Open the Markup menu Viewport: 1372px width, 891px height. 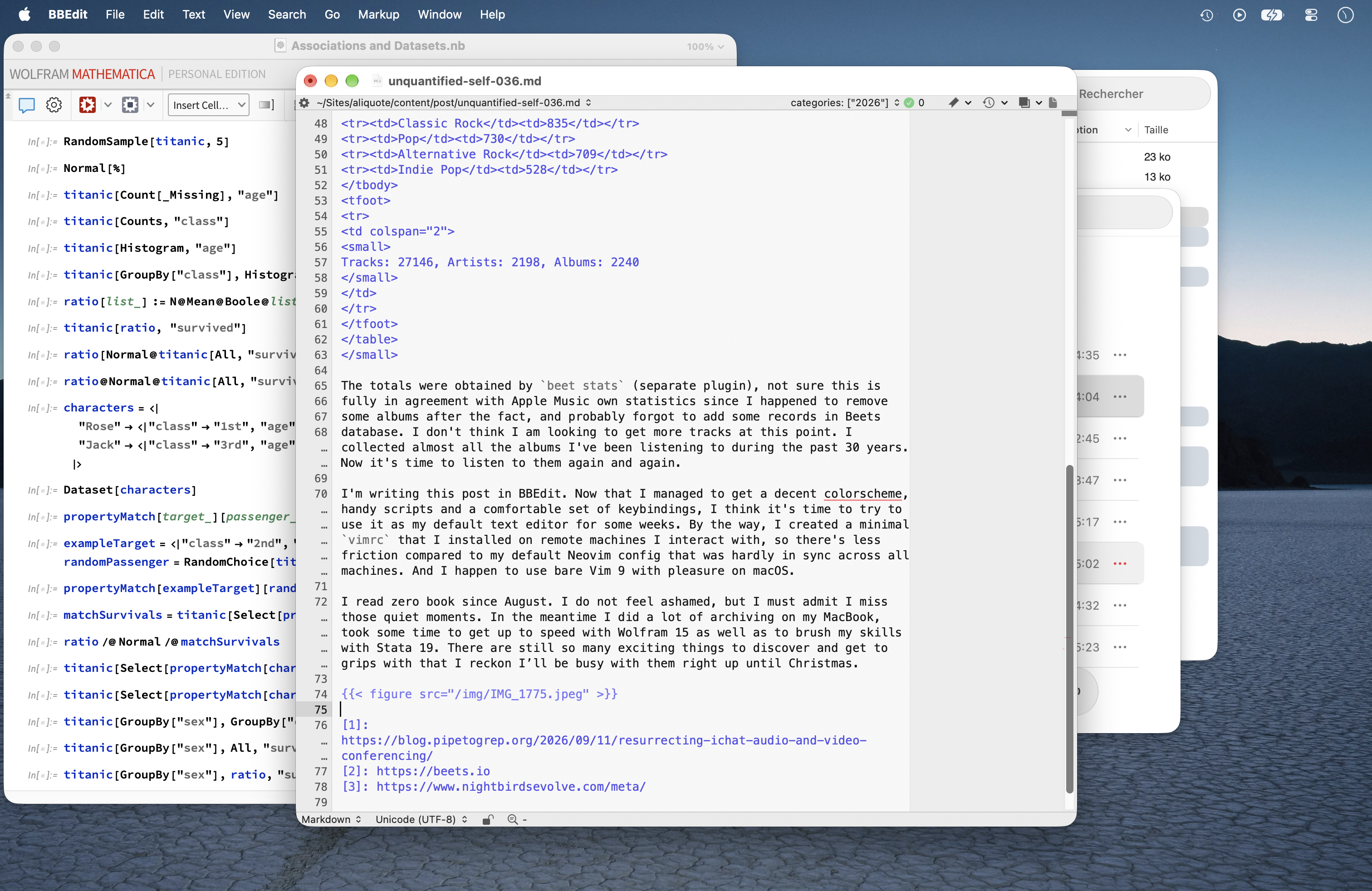click(x=378, y=15)
